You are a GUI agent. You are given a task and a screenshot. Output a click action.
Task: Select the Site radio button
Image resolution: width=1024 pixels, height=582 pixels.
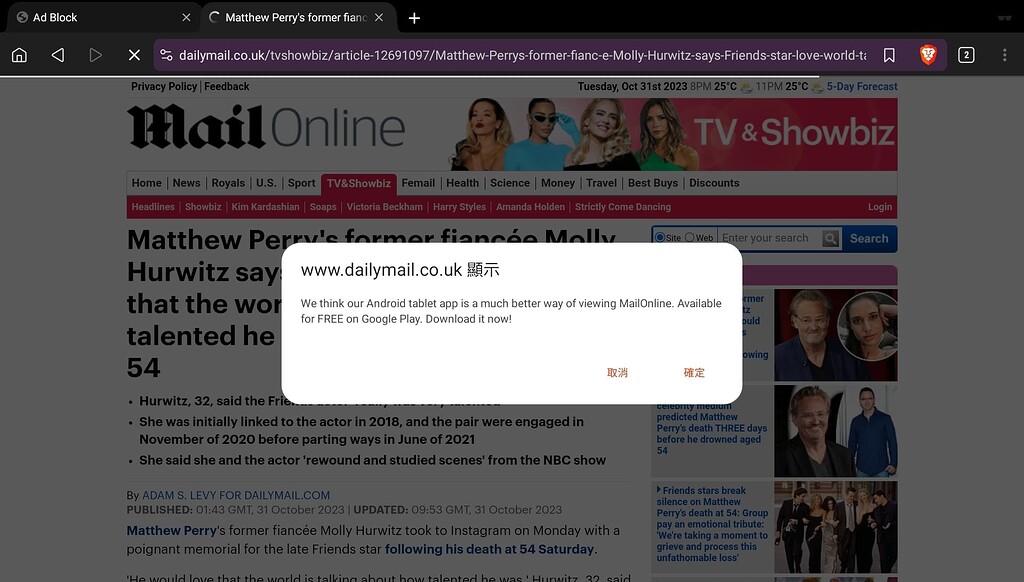pyautogui.click(x=660, y=238)
